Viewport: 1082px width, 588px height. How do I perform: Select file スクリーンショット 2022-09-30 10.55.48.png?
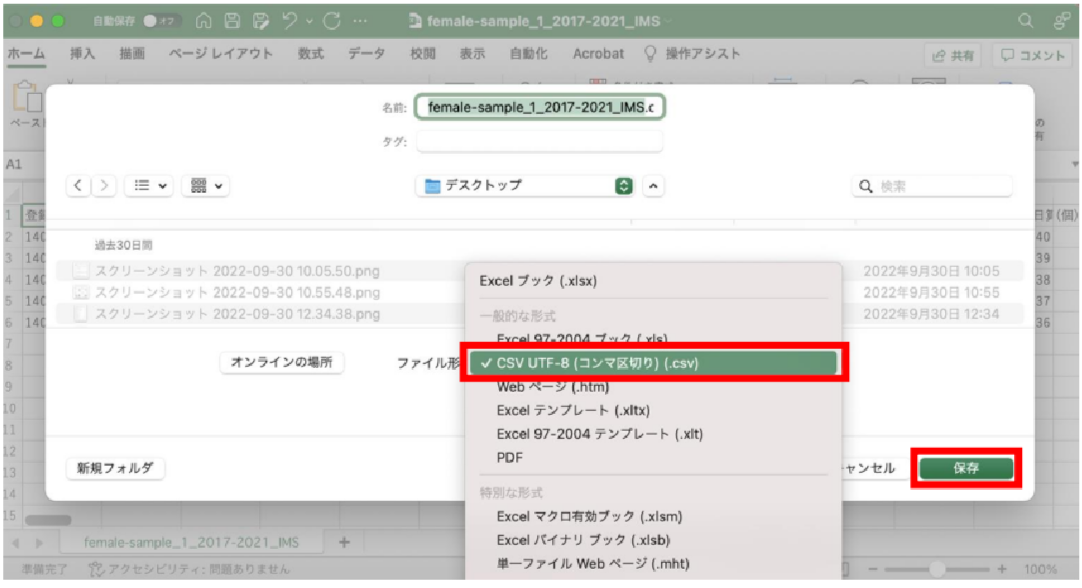(237, 293)
